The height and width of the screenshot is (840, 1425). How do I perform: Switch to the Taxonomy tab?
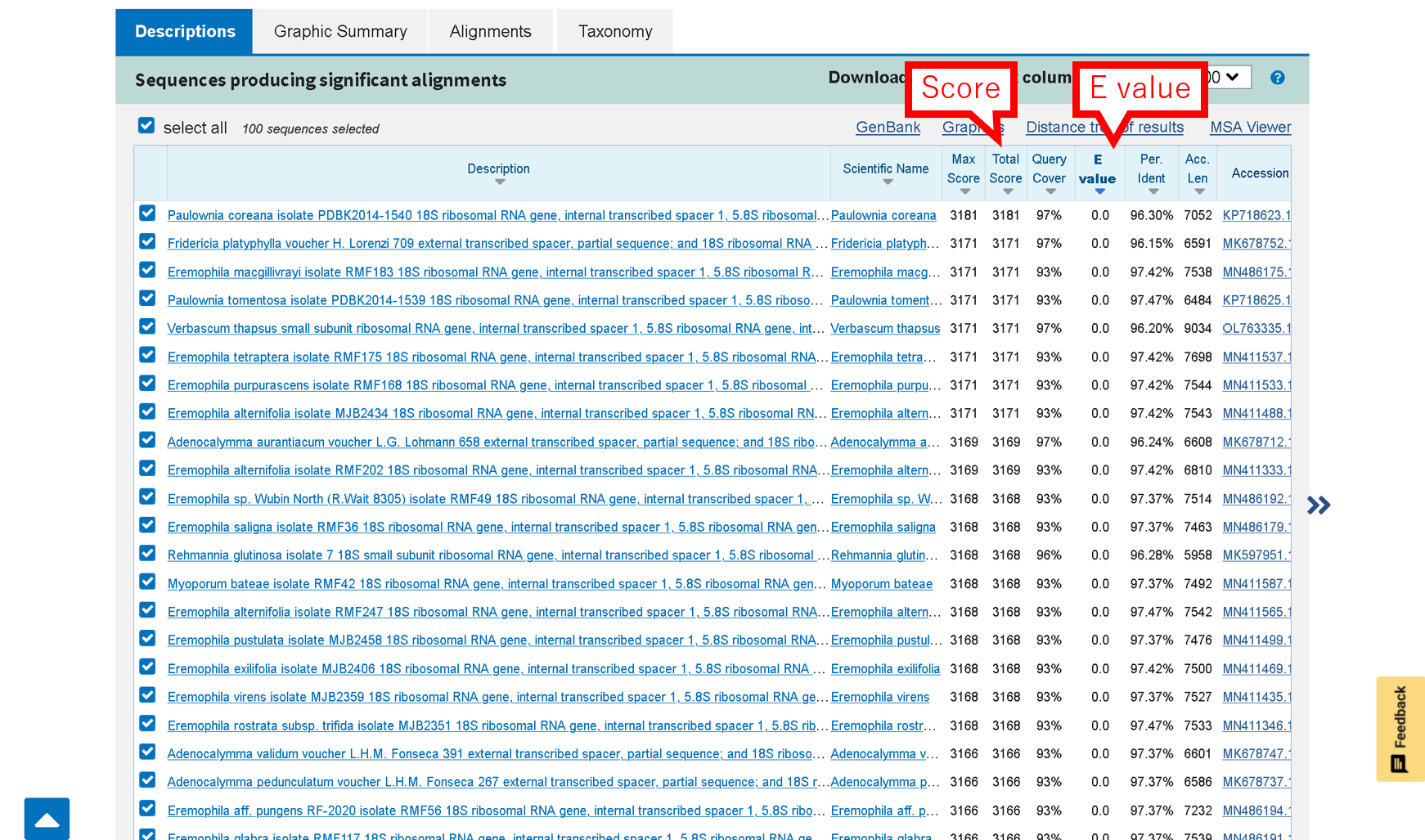(x=615, y=32)
